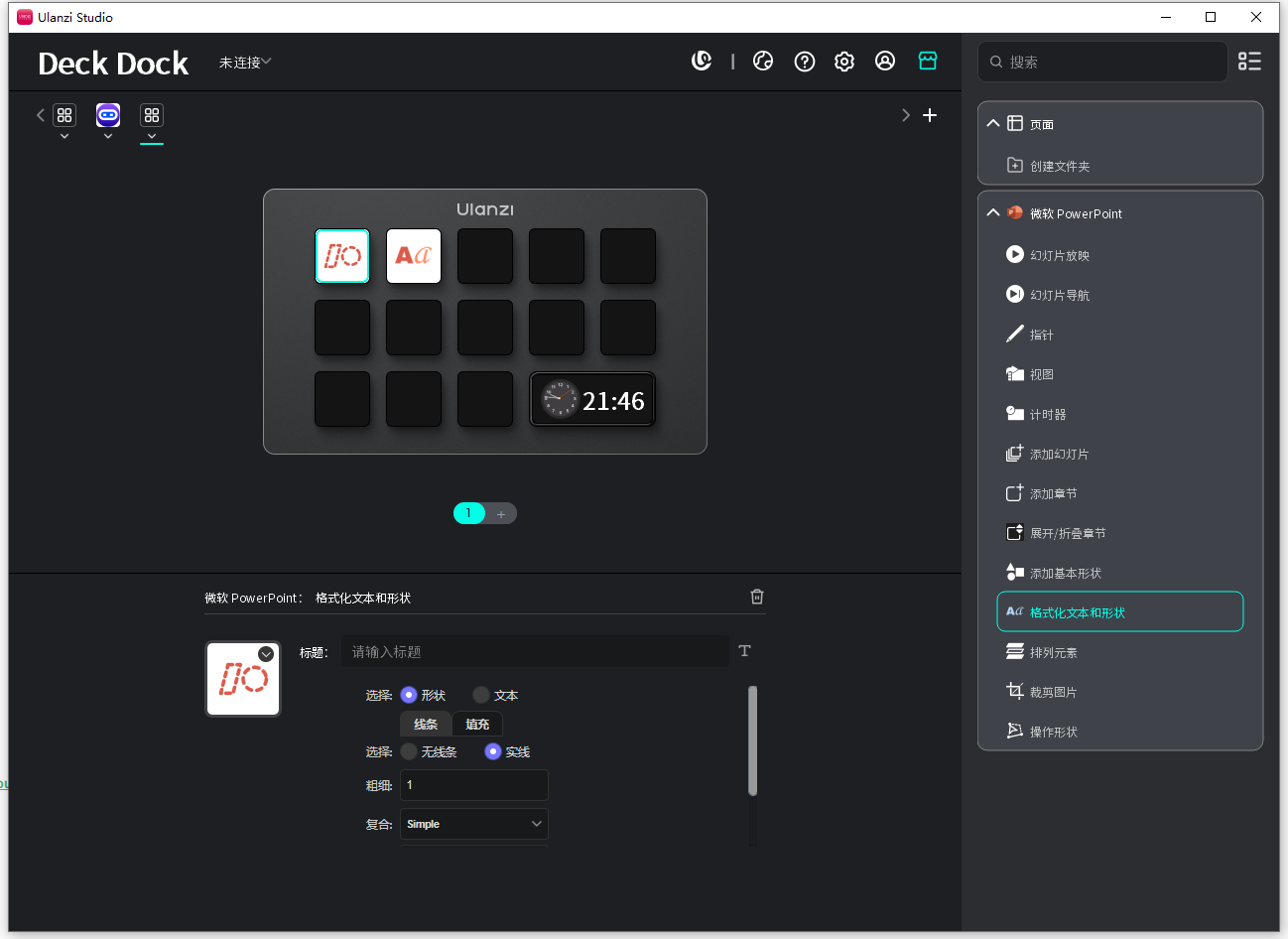The image size is (1288, 939).
Task: Select the 形状 radio button
Action: (409, 695)
